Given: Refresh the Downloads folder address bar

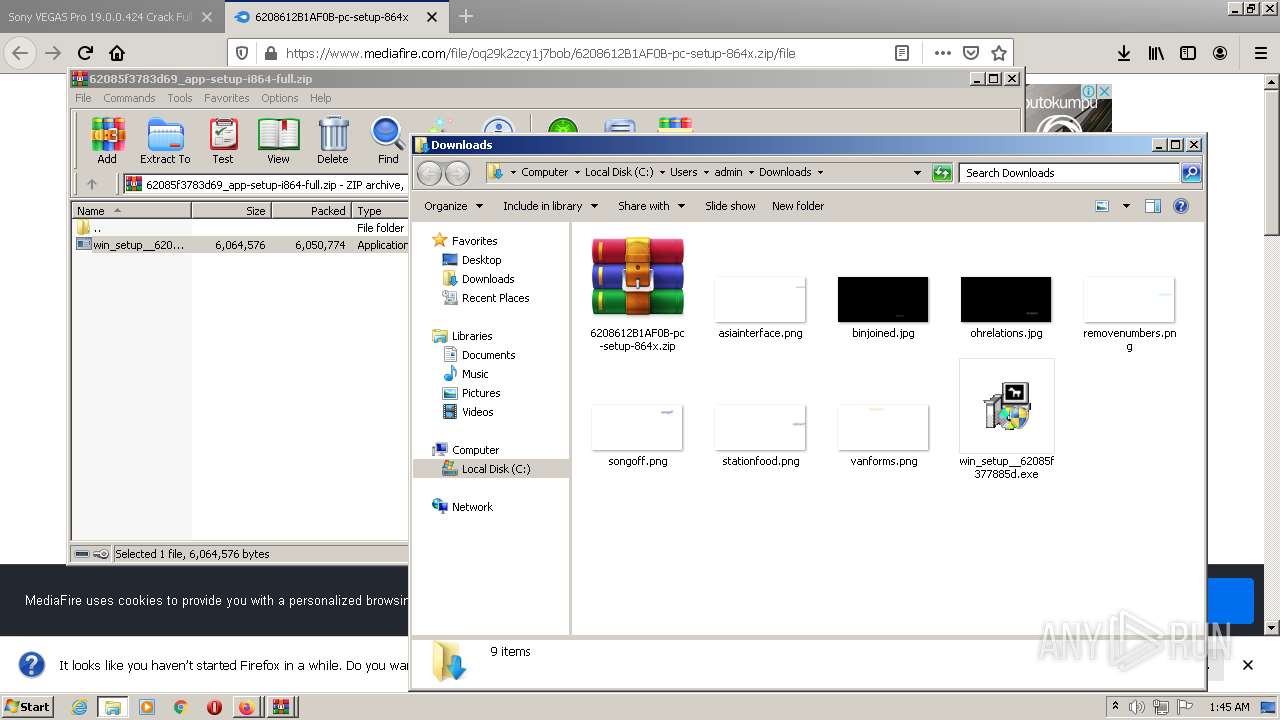Looking at the screenshot, I should tap(942, 173).
